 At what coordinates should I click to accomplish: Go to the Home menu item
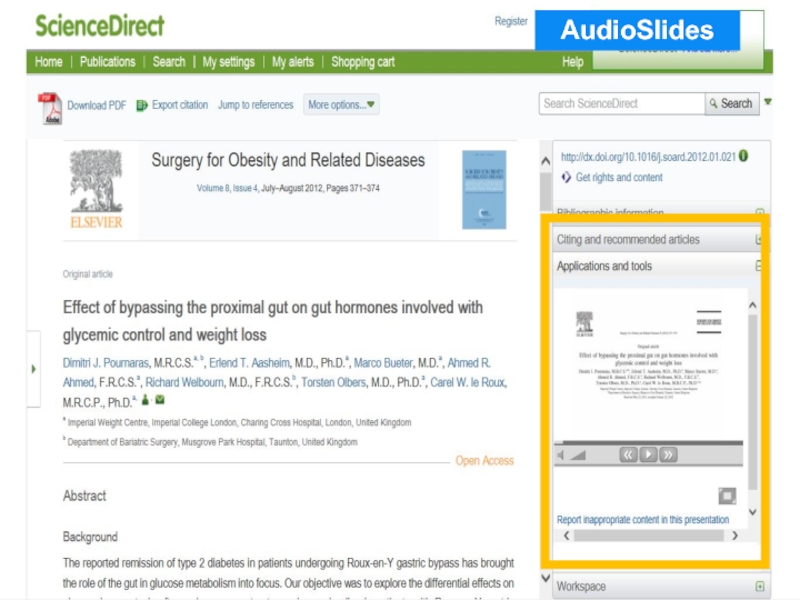pos(48,62)
